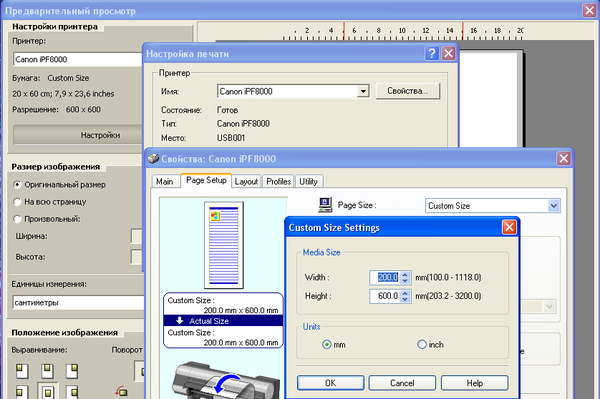Click the Ширина input field in preview window
The image size is (600, 399).
137,236
